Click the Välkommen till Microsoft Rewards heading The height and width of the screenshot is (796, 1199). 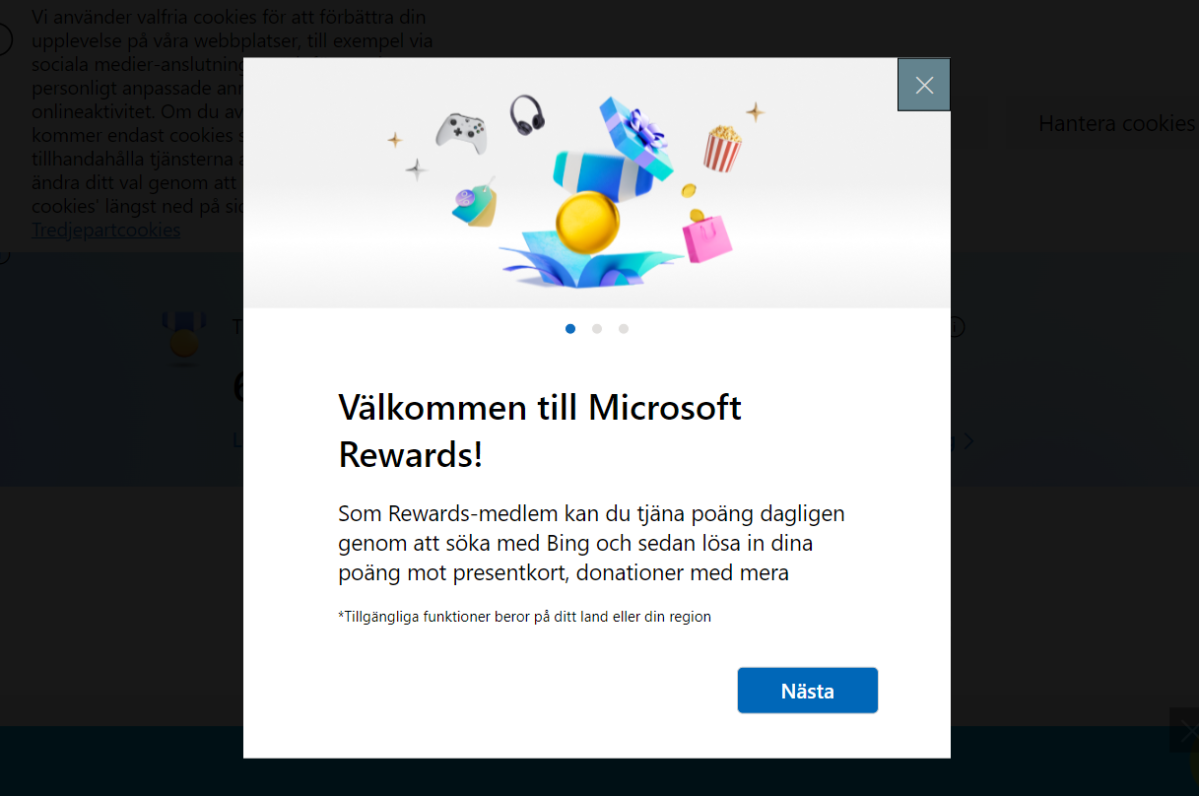(540, 430)
